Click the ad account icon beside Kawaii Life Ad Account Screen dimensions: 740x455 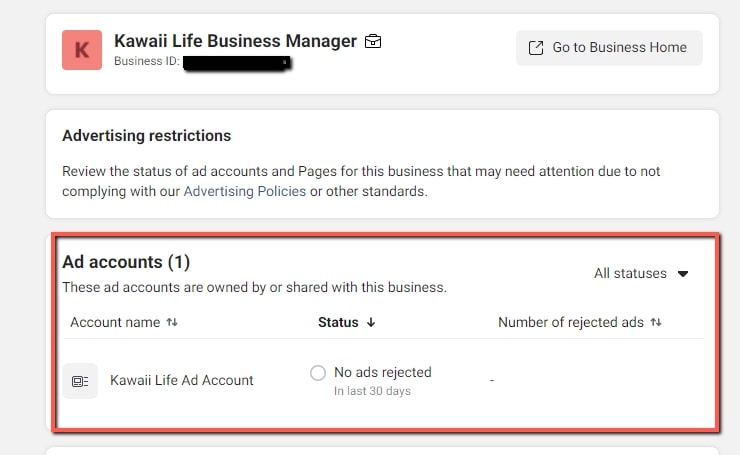pos(80,381)
